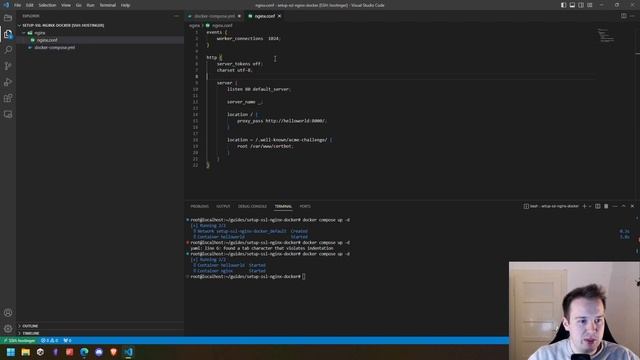This screenshot has height=360, width=640.
Task: Open the Edit menu
Action: (x=30, y=5)
